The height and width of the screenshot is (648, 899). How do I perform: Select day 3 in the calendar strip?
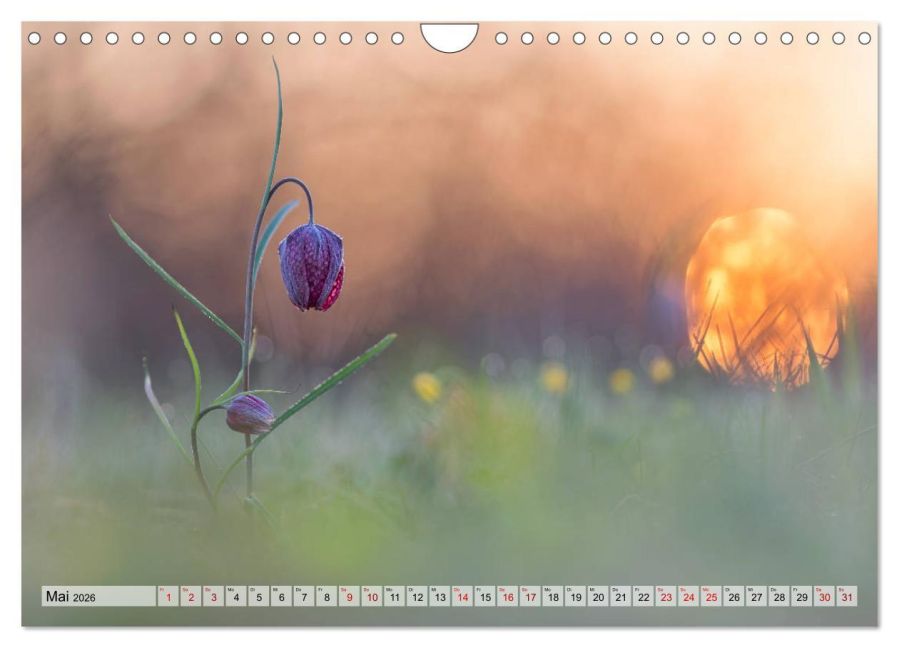click(214, 596)
